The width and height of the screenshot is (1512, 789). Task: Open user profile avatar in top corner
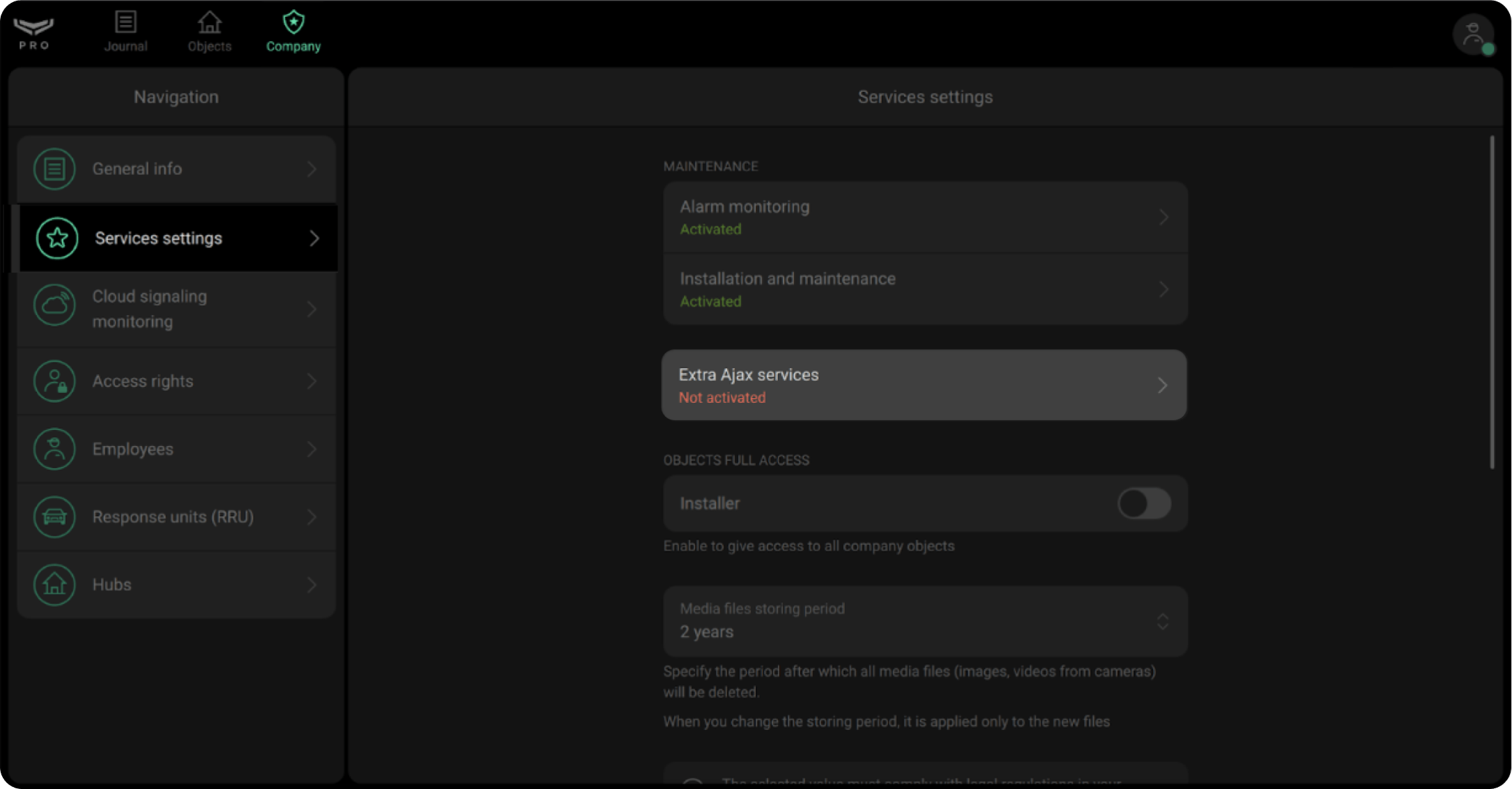[1473, 33]
